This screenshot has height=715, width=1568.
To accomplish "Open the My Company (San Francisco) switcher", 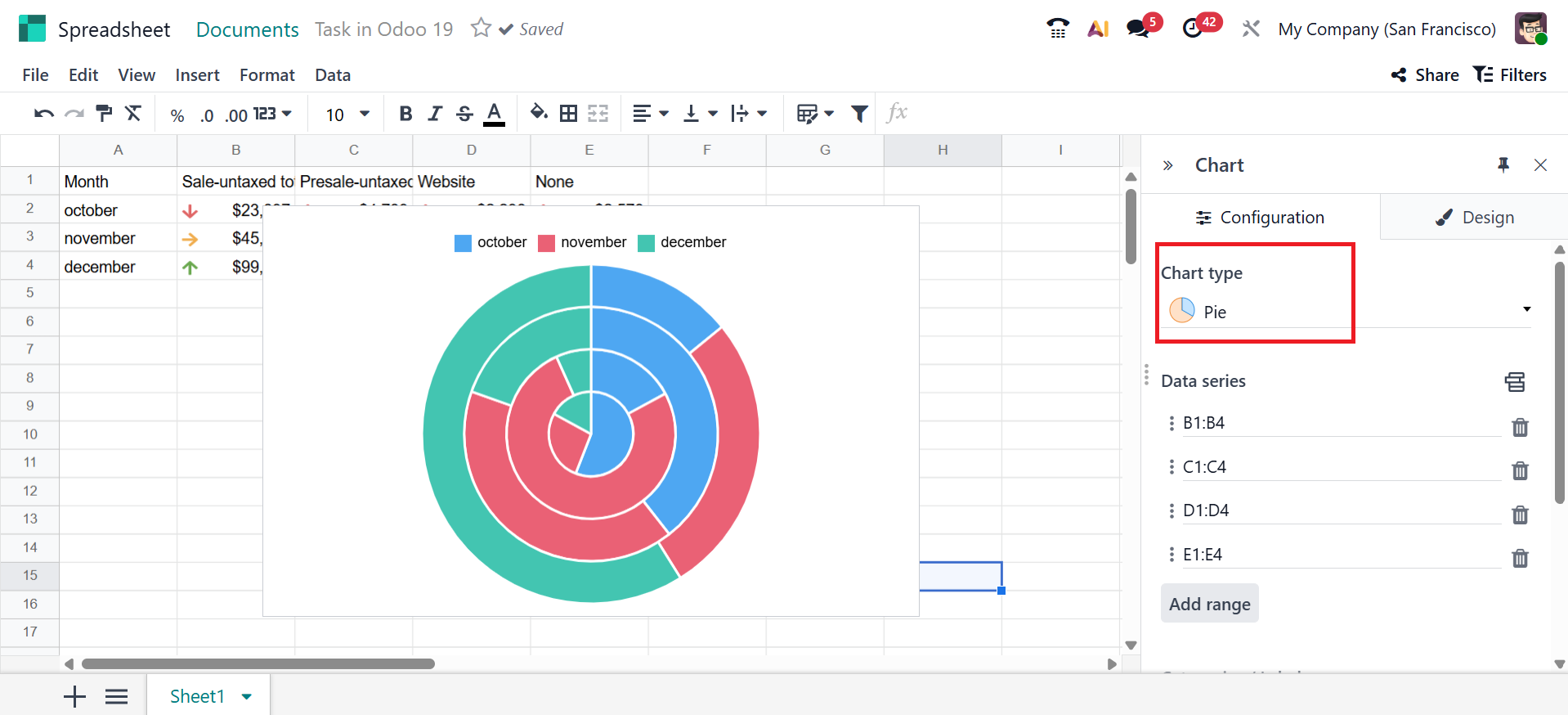I will point(1387,29).
